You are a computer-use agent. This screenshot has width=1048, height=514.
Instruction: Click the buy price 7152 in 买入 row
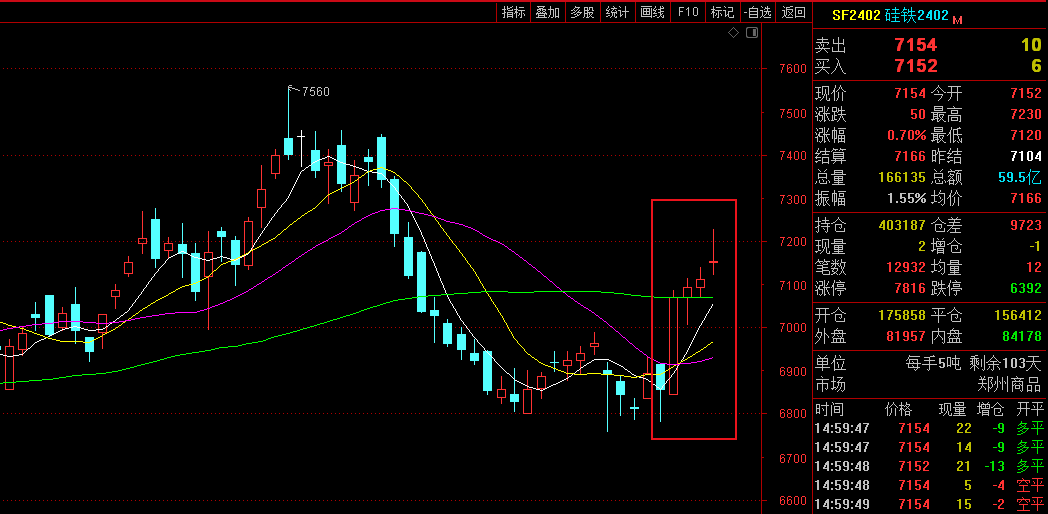coord(915,66)
